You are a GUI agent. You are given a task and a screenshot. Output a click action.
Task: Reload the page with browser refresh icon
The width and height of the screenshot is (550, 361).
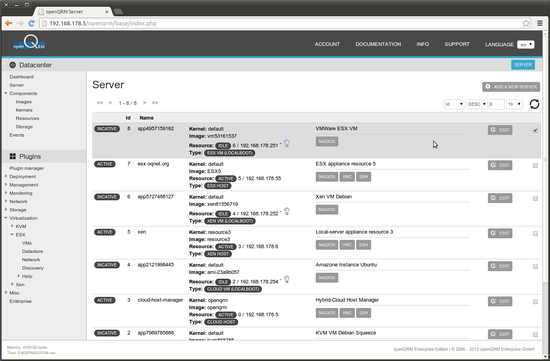point(31,23)
